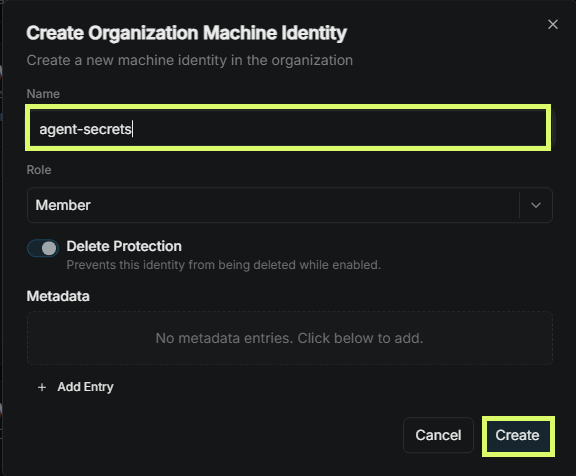Create the machine identity

click(518, 435)
